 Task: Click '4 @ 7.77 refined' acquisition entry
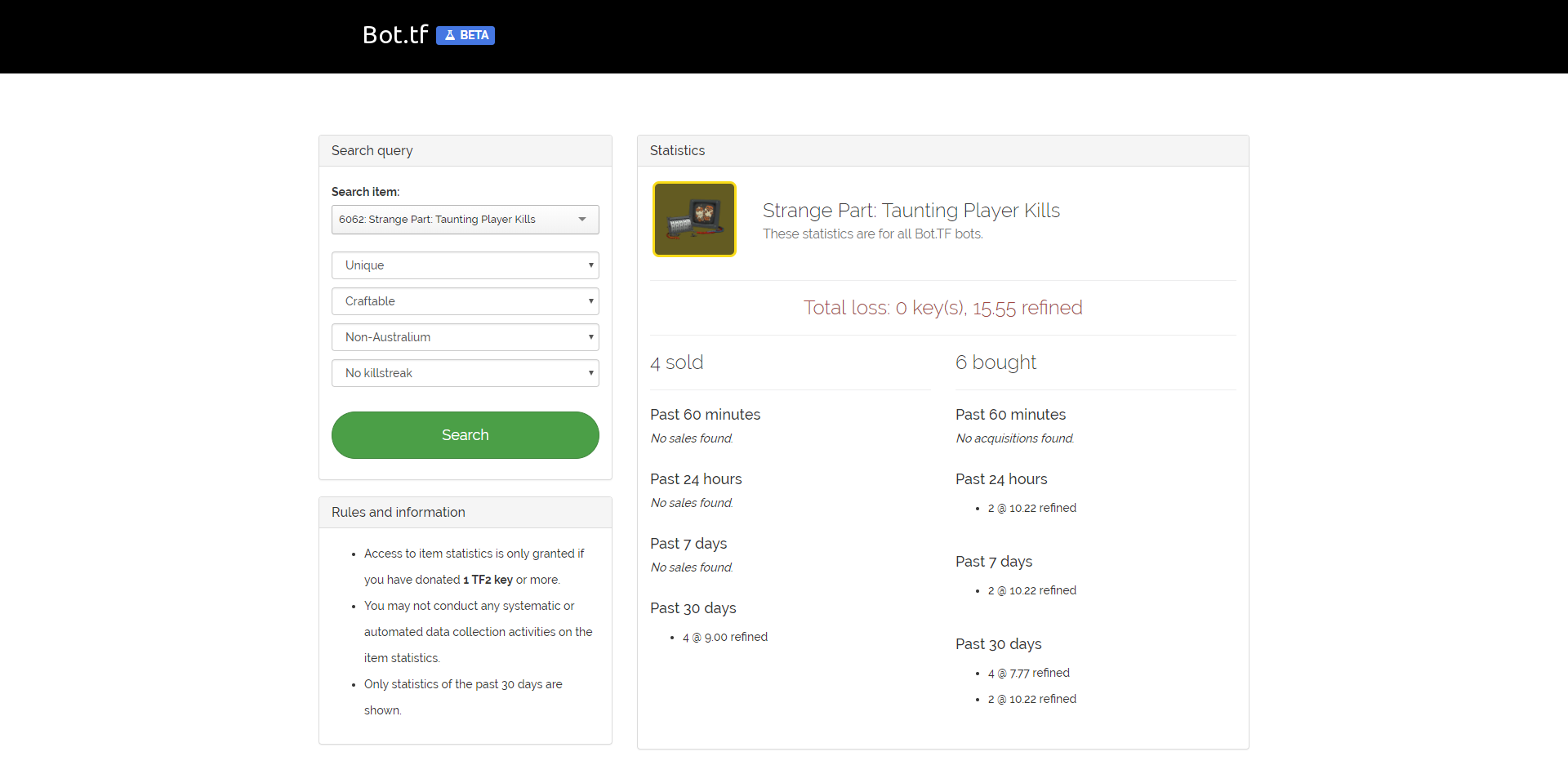click(1029, 673)
